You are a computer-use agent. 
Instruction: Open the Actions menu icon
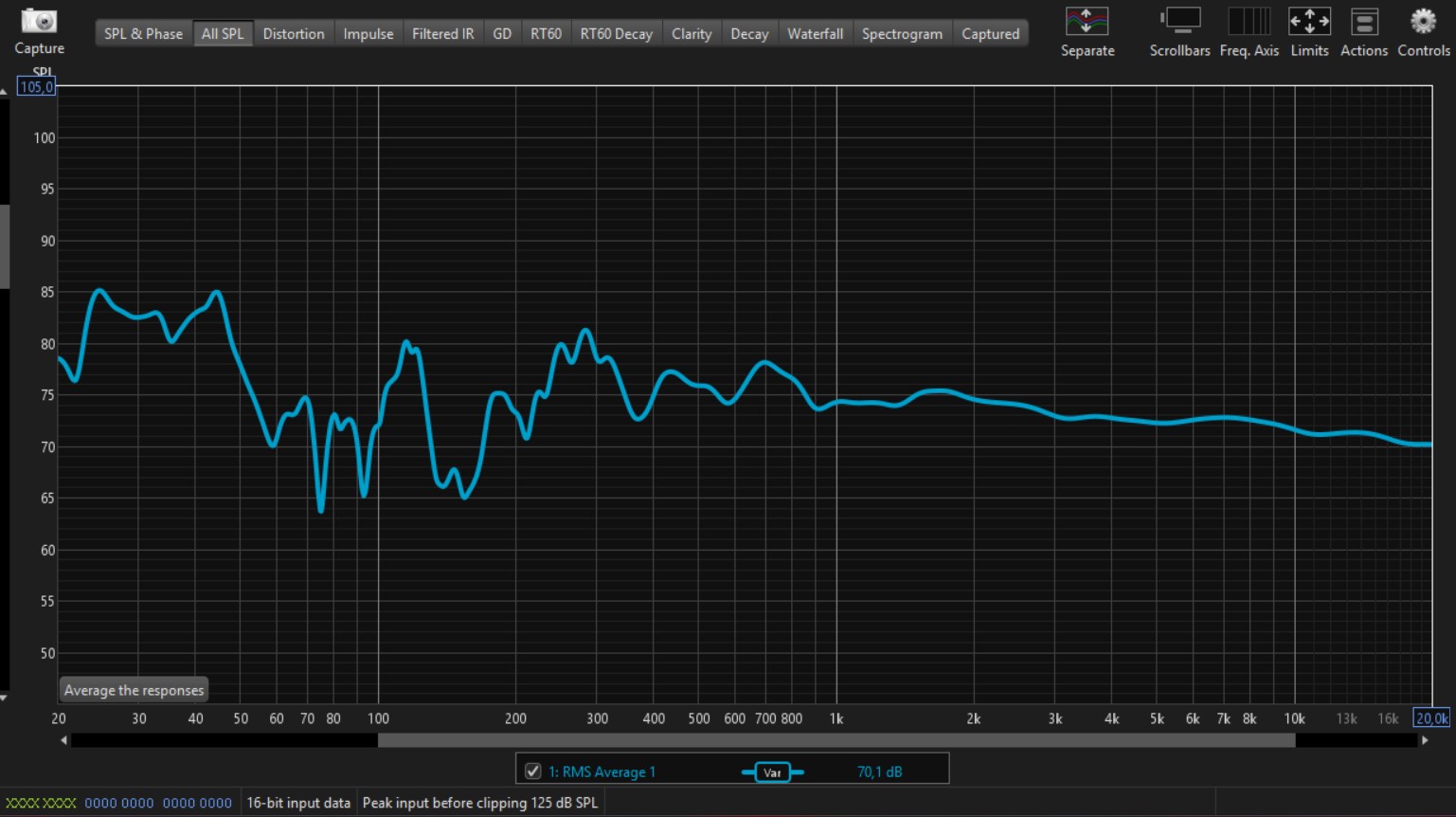[1363, 22]
